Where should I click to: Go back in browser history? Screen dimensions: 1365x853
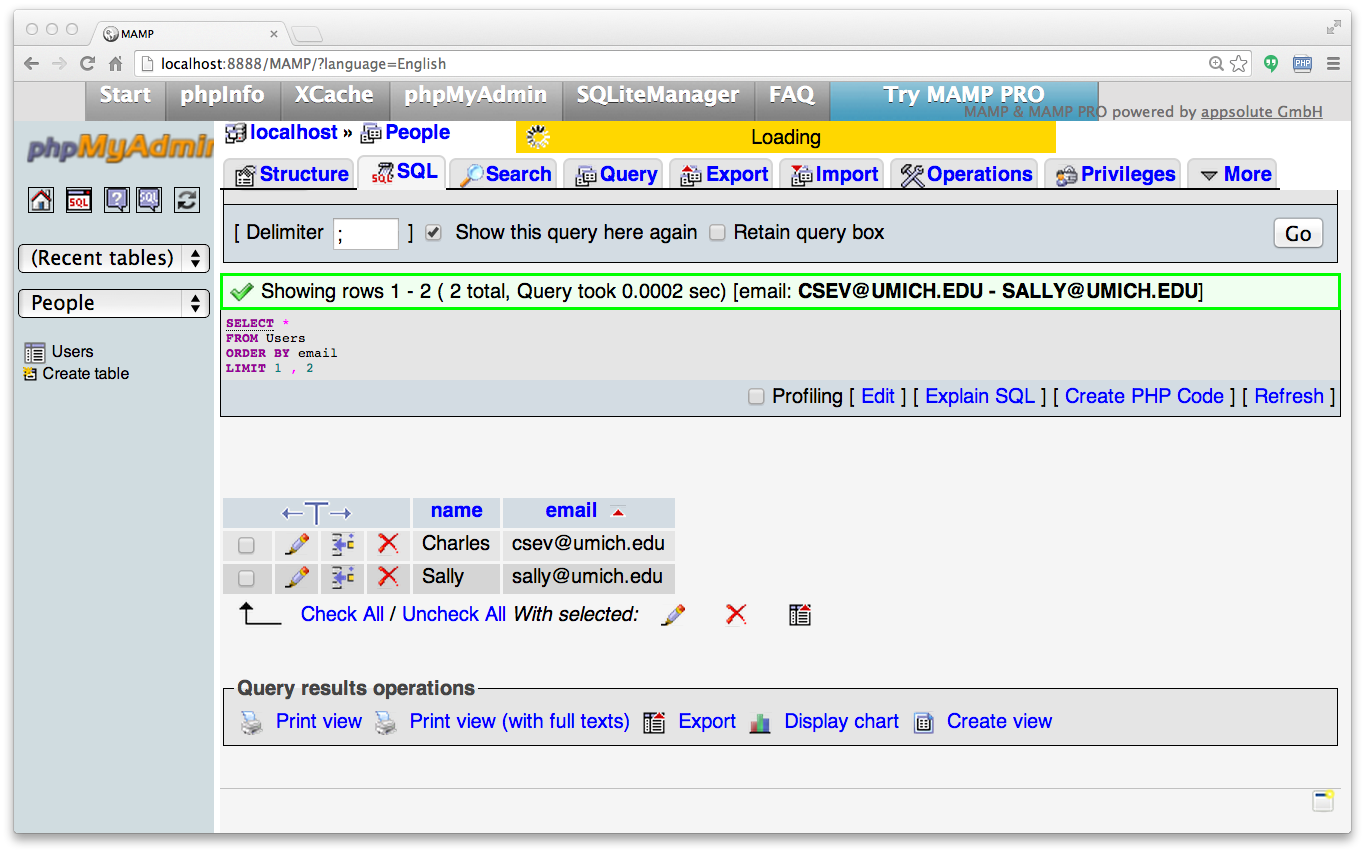tap(31, 63)
